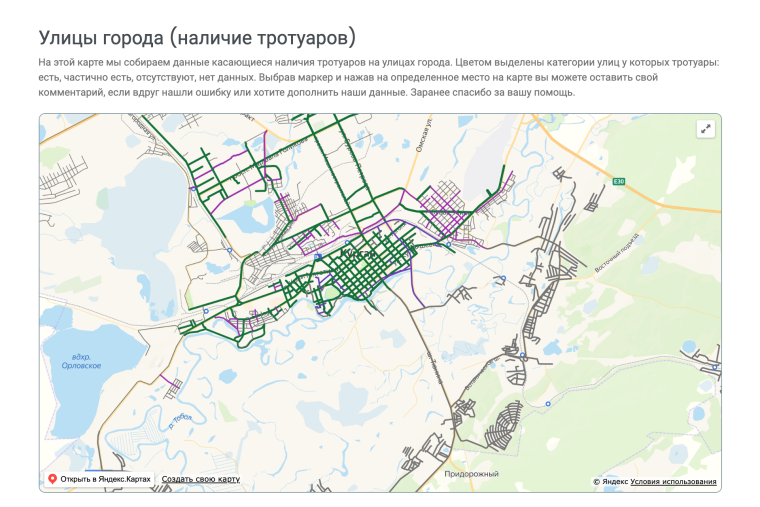Open the map via Открыть в Яндекс.Картах

point(105,479)
